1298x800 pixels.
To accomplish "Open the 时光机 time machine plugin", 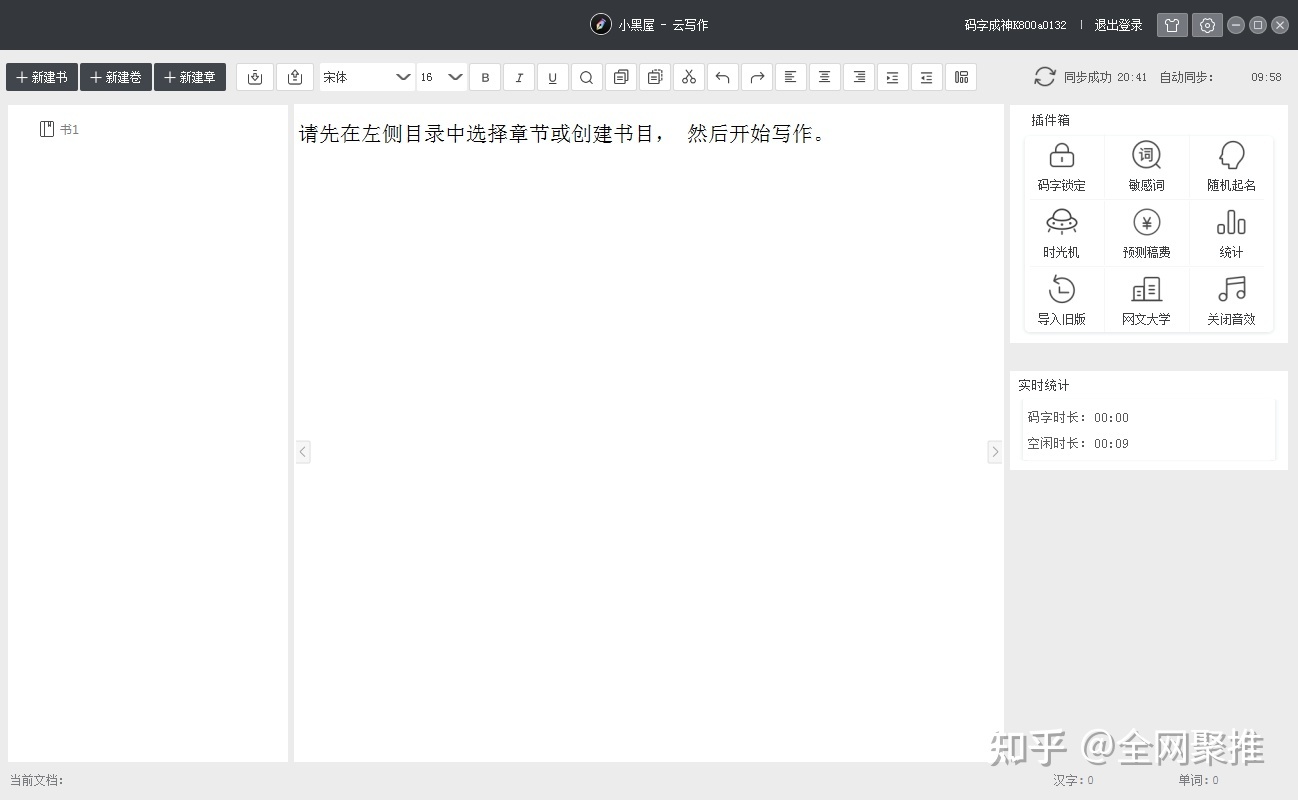I will coord(1061,234).
